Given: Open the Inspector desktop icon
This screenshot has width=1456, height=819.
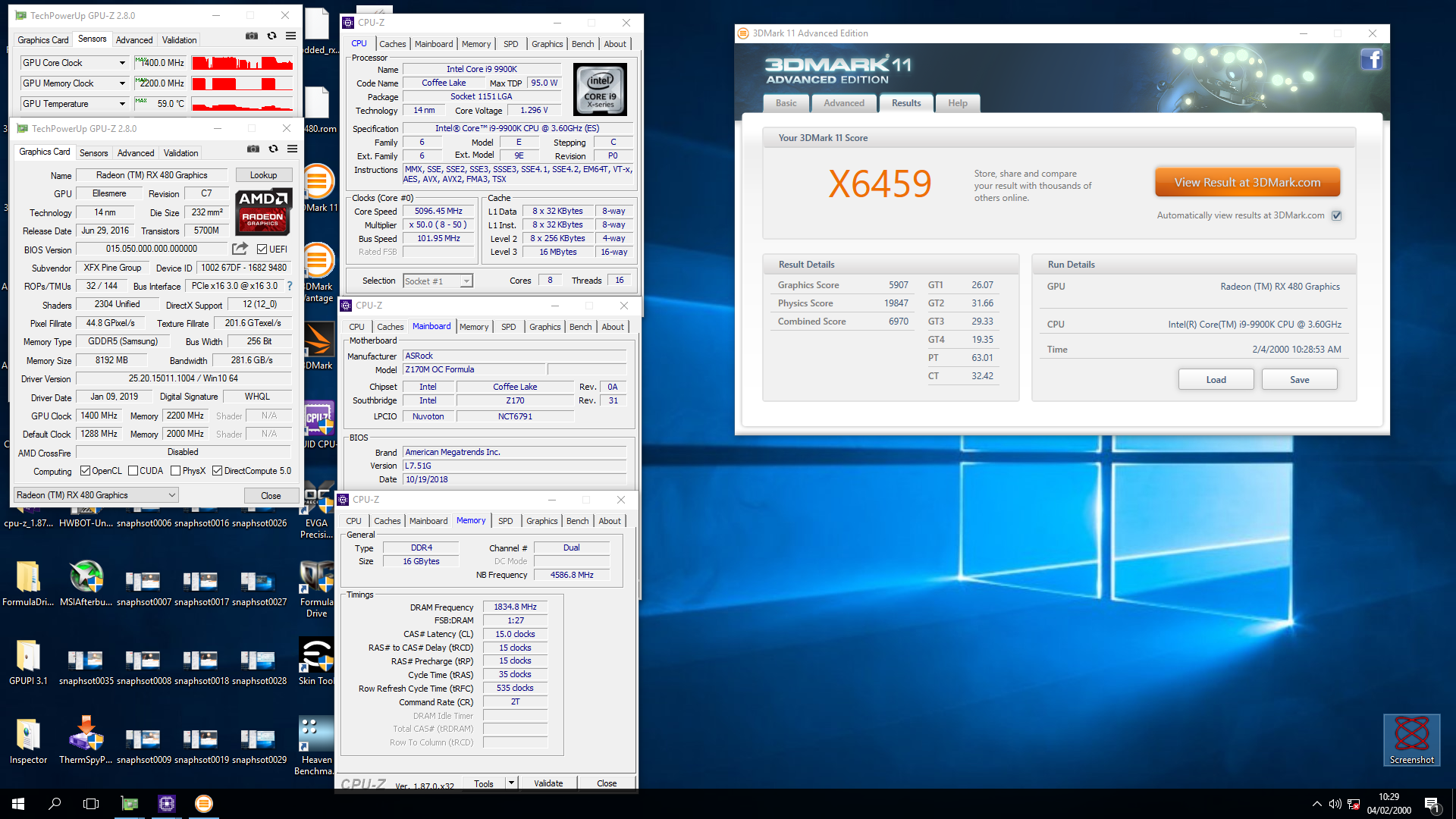Looking at the screenshot, I should [28, 741].
